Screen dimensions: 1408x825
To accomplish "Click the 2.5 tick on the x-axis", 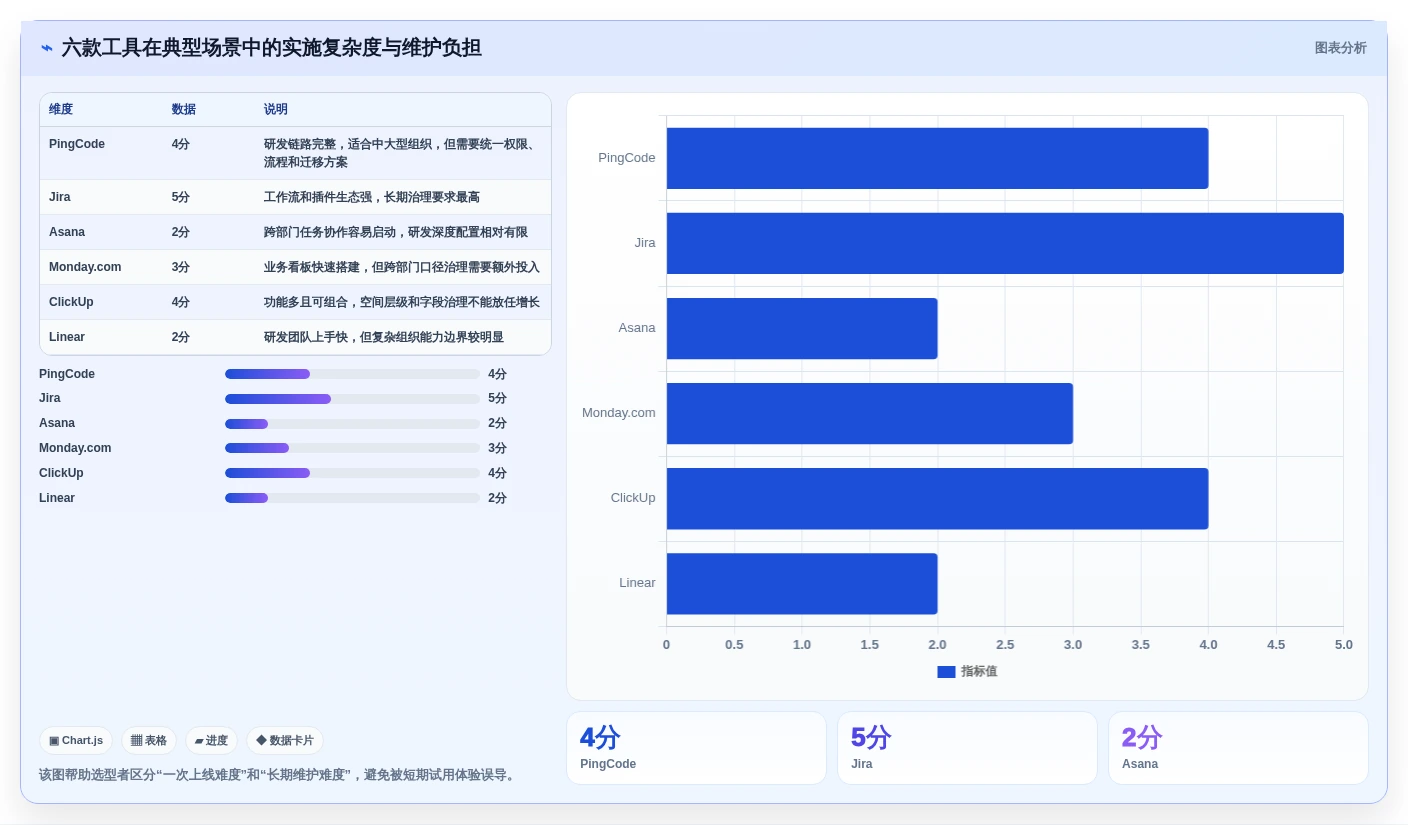I will click(x=1005, y=645).
